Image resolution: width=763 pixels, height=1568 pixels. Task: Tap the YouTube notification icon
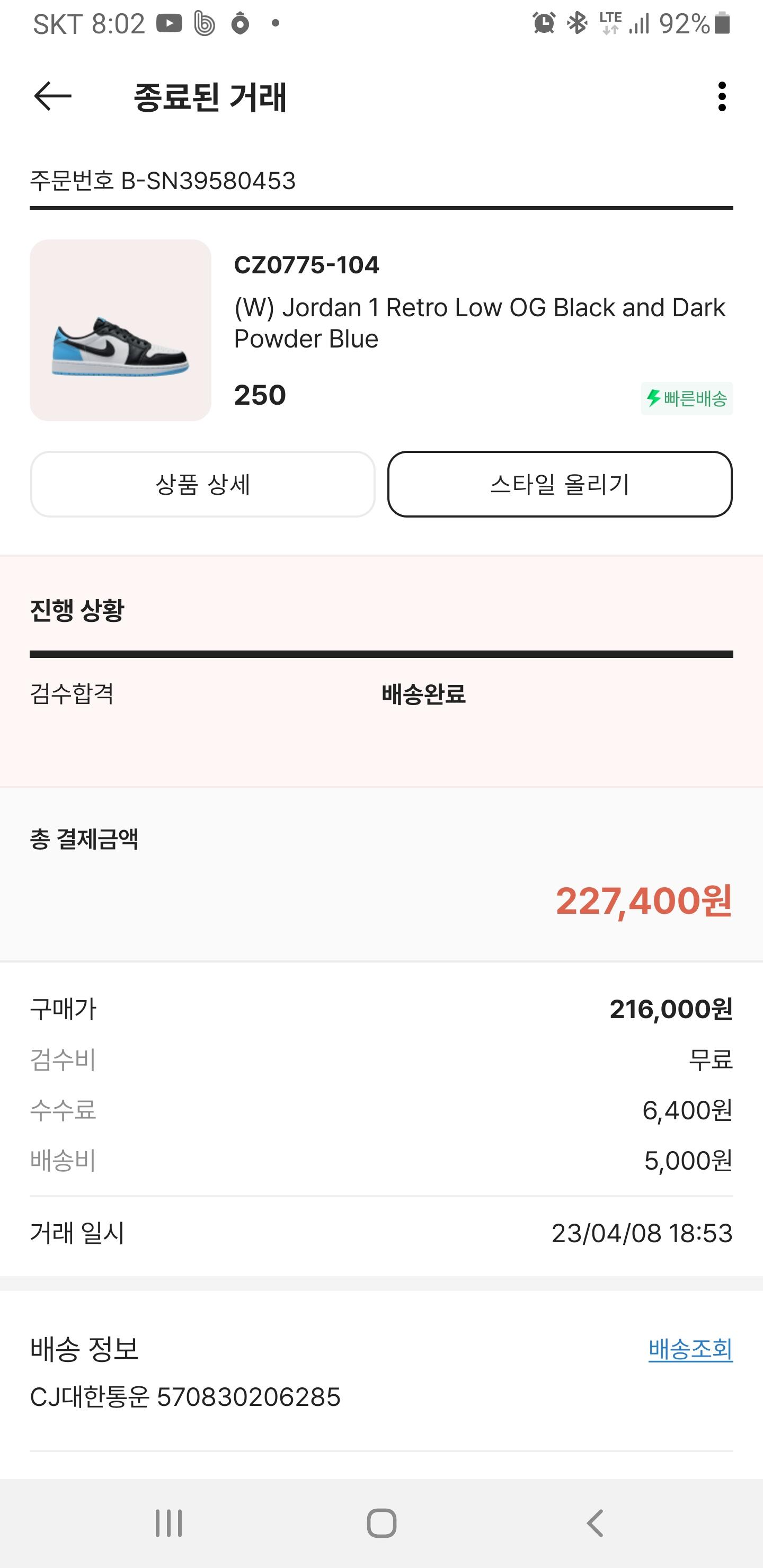click(169, 24)
